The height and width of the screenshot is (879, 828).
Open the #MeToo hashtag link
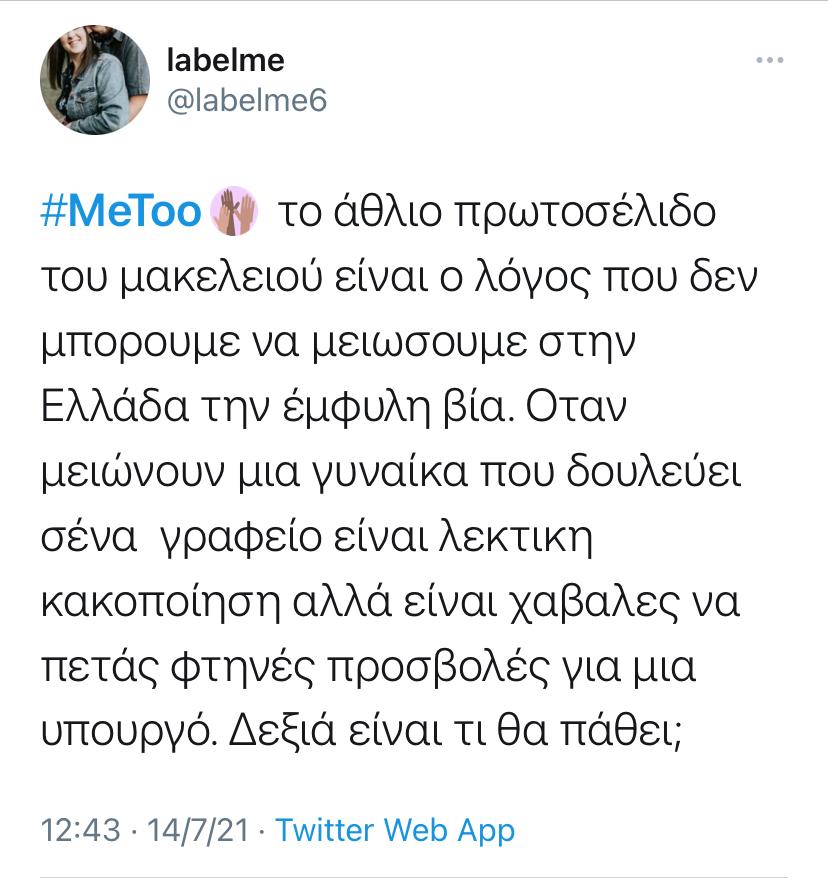(121, 212)
